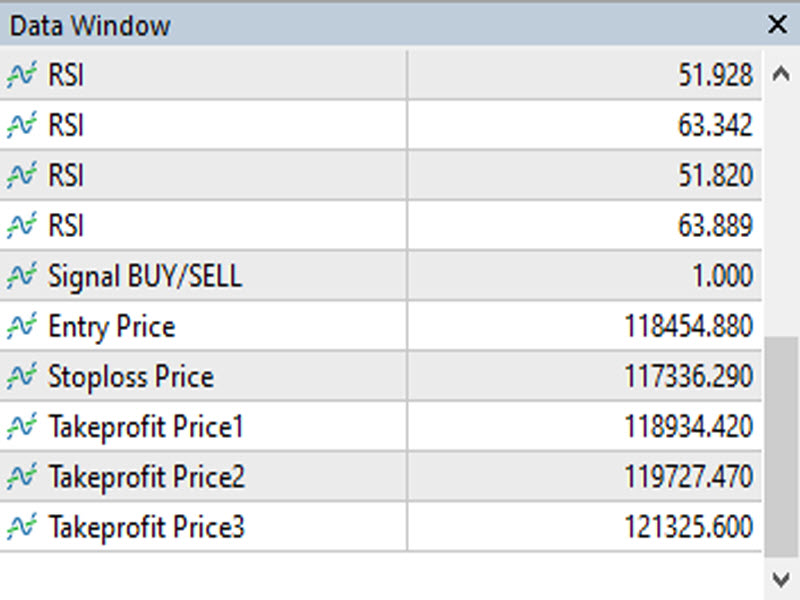Click the Takeprofit Price1 row icon

pyautogui.click(x=22, y=427)
